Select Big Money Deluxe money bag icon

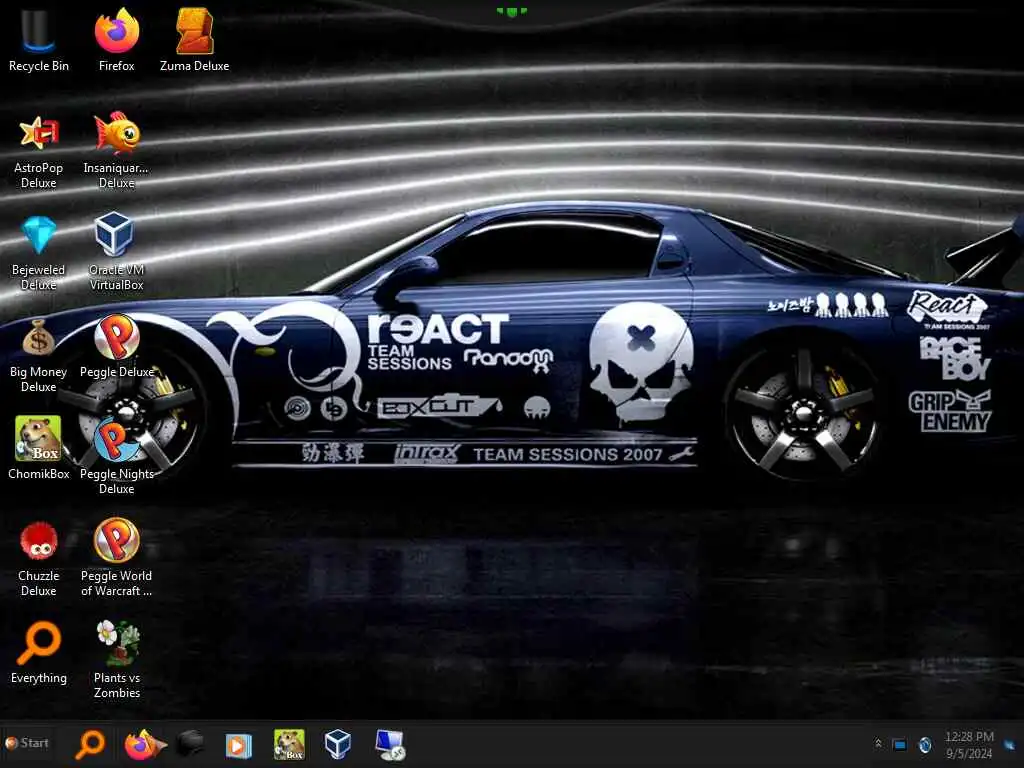click(38, 355)
